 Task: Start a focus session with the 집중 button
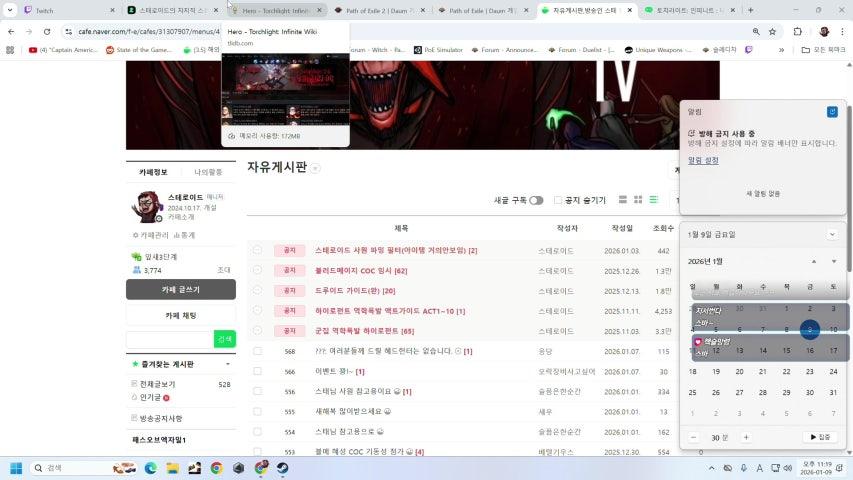coord(820,437)
